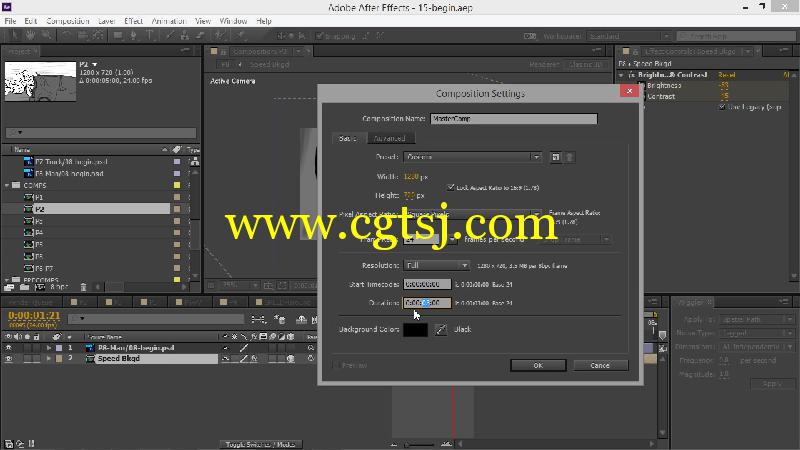Select the Clone Stamp tool
This screenshot has width=800, height=450.
click(x=185, y=35)
